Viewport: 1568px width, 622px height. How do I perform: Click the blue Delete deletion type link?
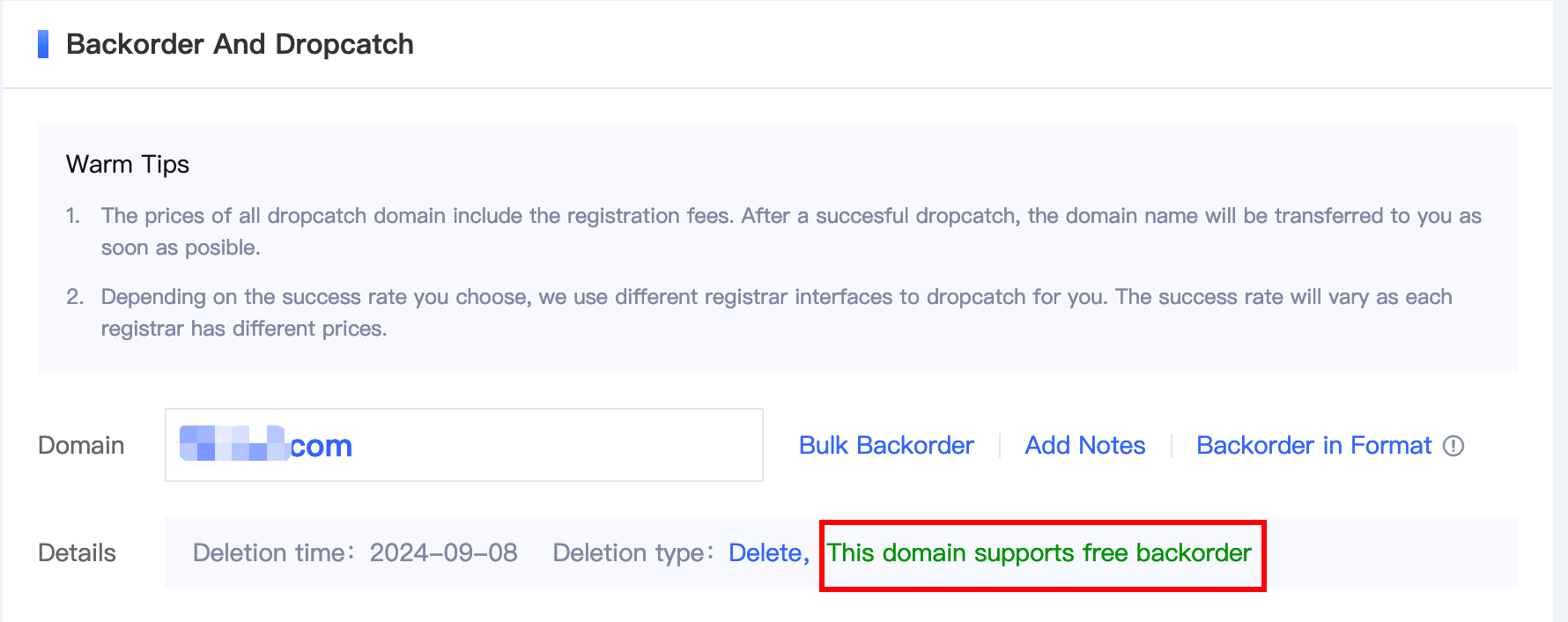pos(766,553)
